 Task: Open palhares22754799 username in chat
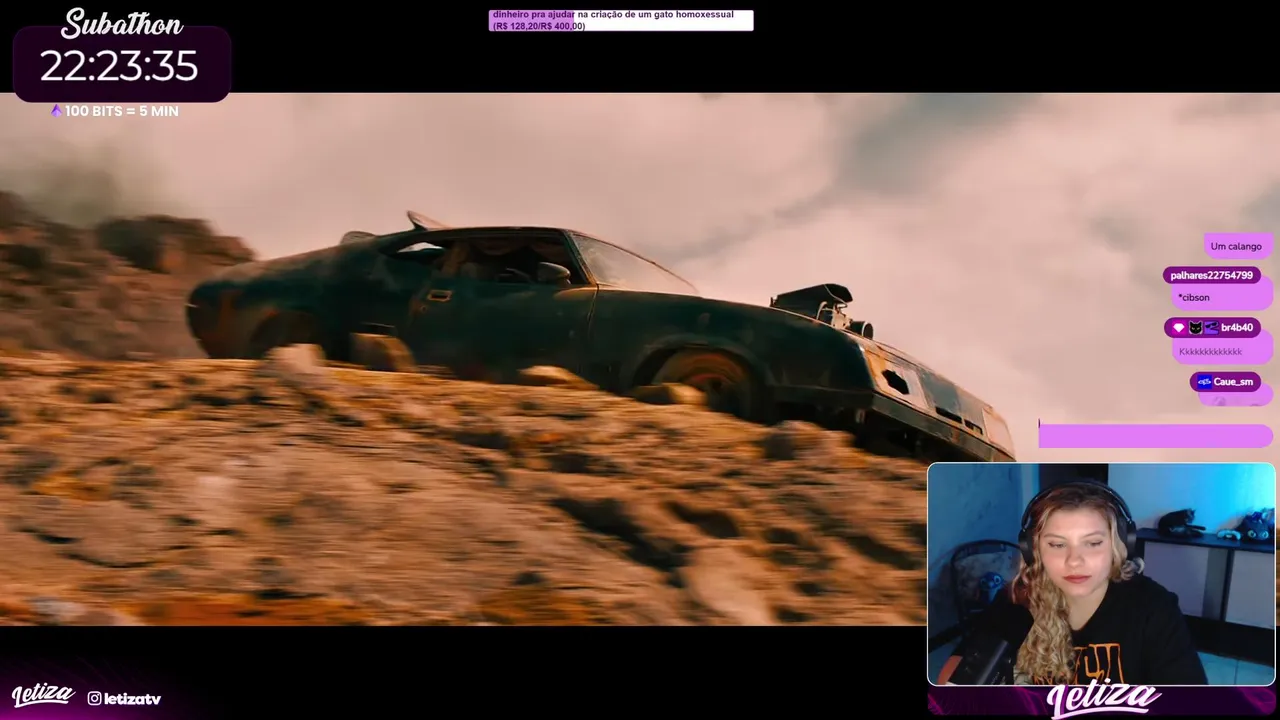pyautogui.click(x=1211, y=275)
